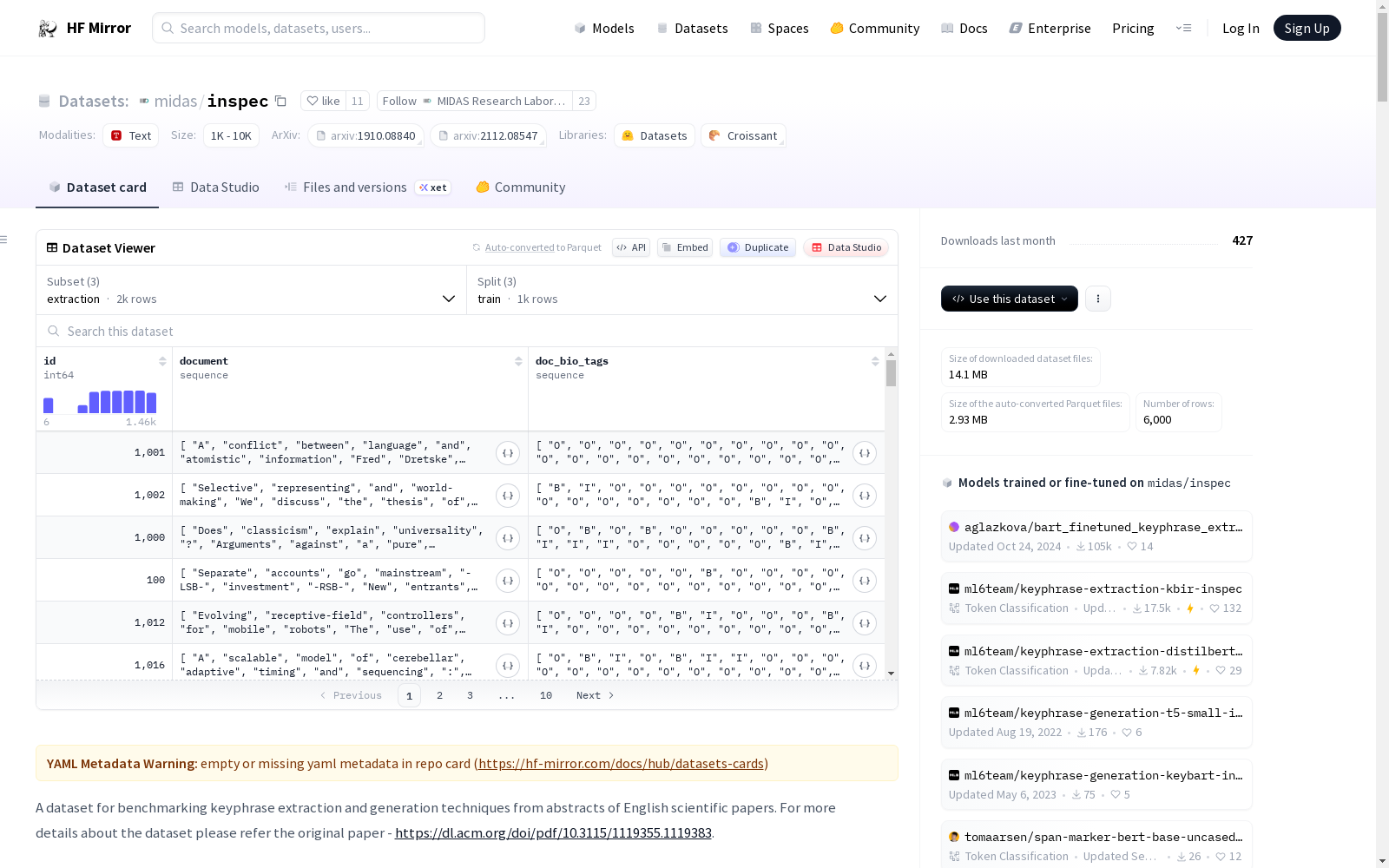This screenshot has width=1389, height=868.
Task: Open Docs in the top navigation
Action: [964, 29]
